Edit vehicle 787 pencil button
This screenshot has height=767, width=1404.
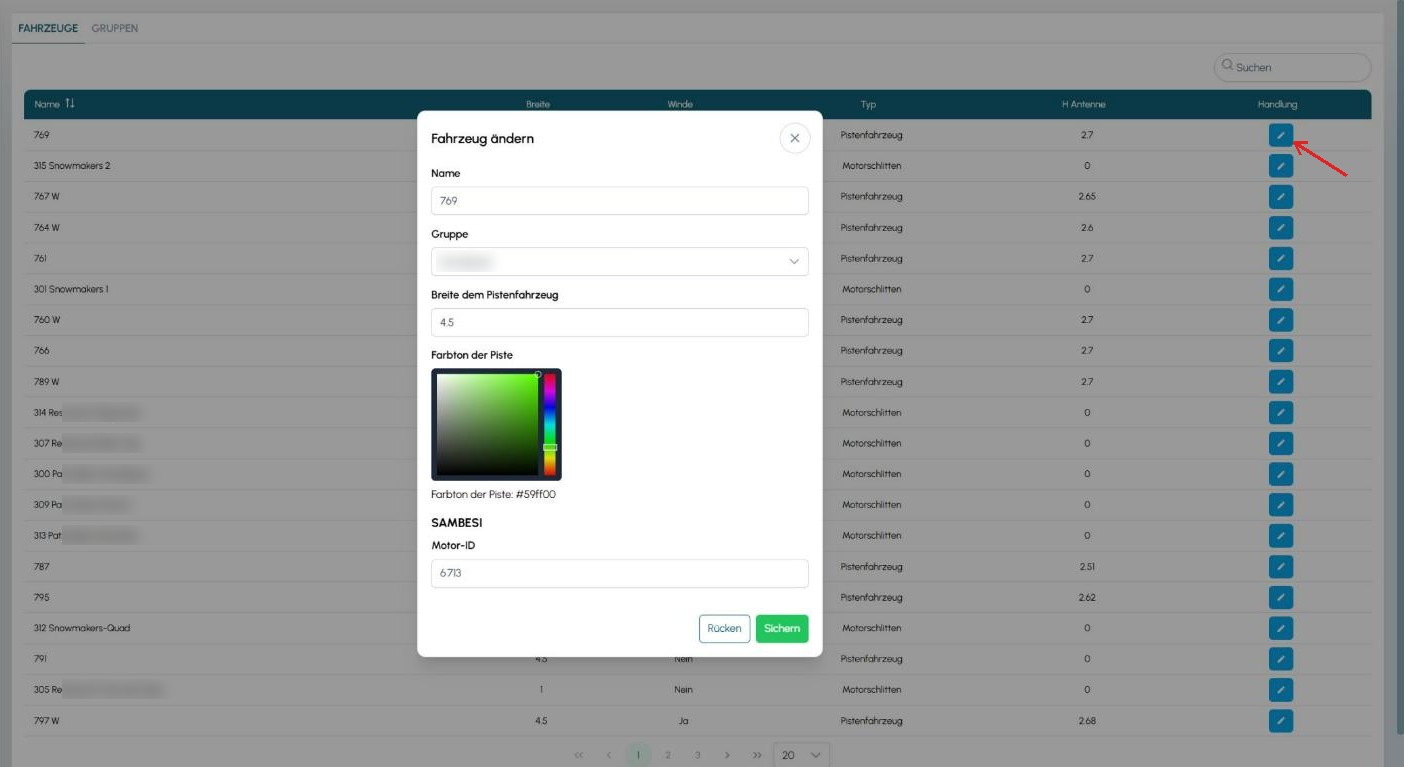pyautogui.click(x=1280, y=567)
